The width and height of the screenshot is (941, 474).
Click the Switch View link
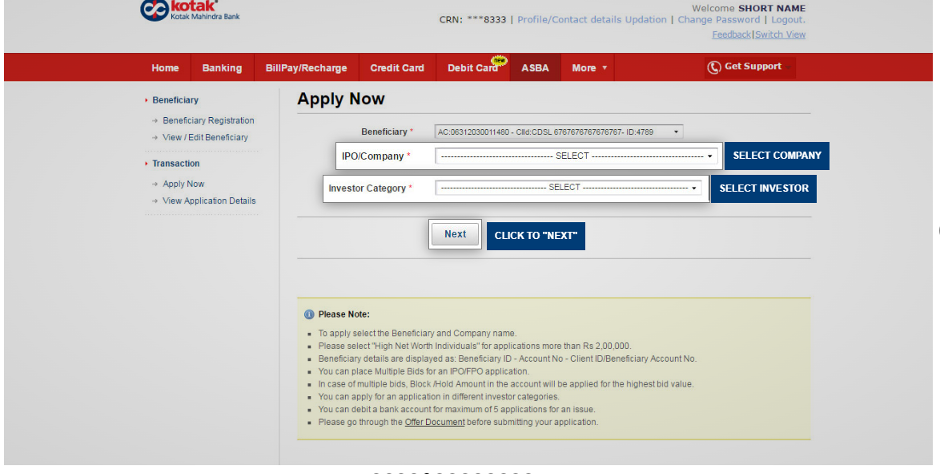coord(780,35)
